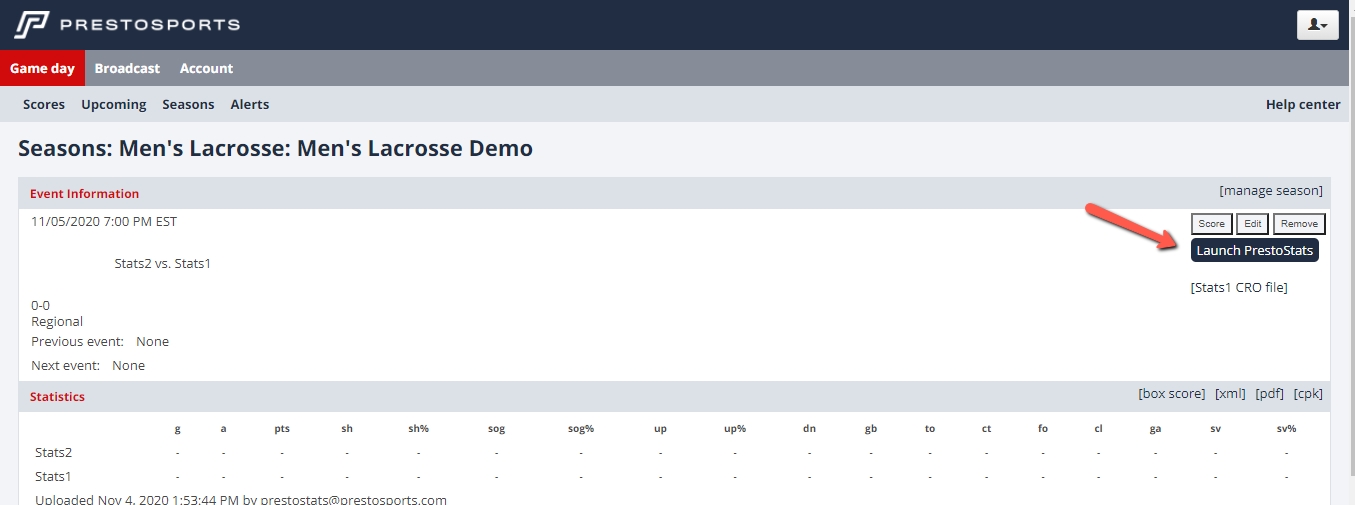This screenshot has width=1355, height=505.
Task: Open the Broadcast tab
Action: click(x=127, y=68)
